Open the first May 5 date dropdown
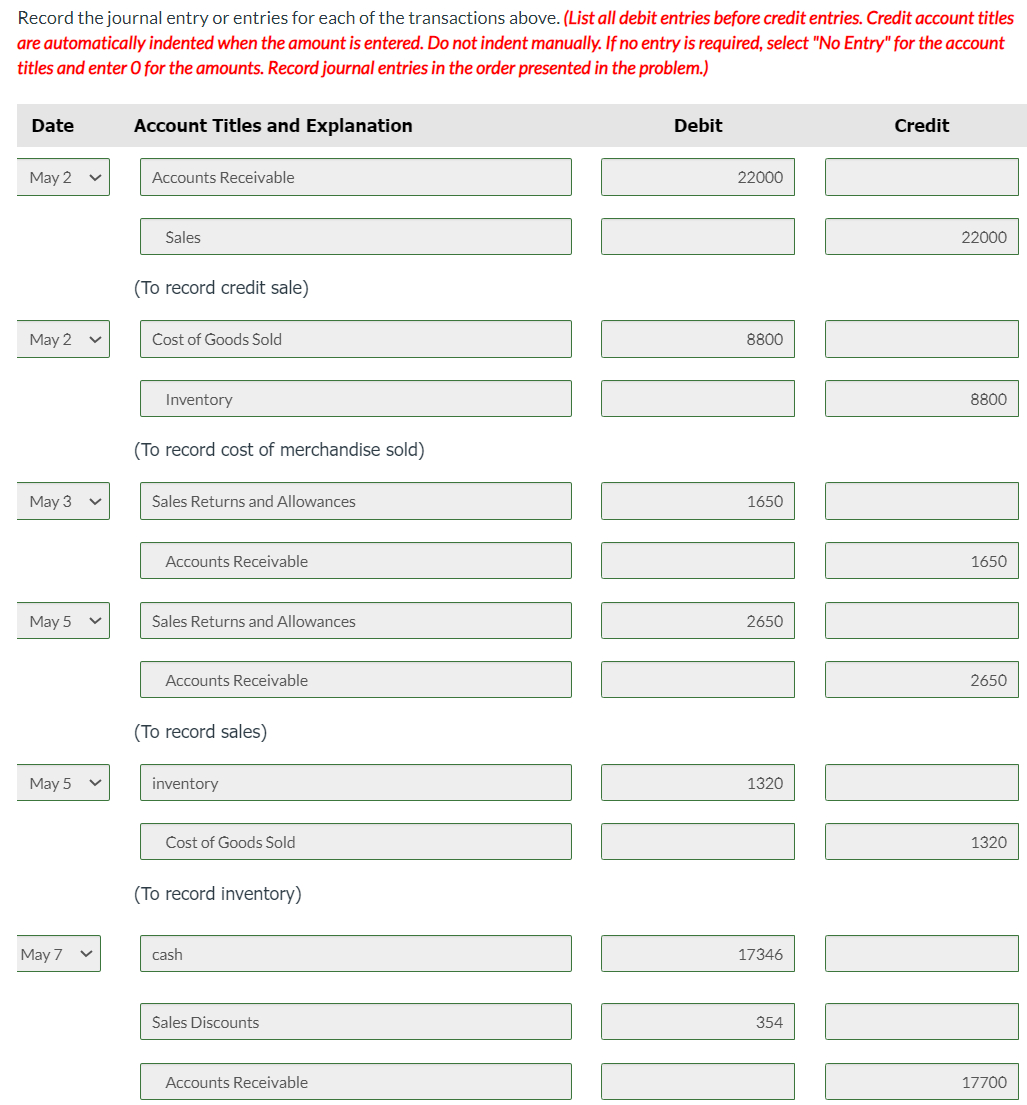Viewport: 1027px width, 1105px height. (x=63, y=620)
